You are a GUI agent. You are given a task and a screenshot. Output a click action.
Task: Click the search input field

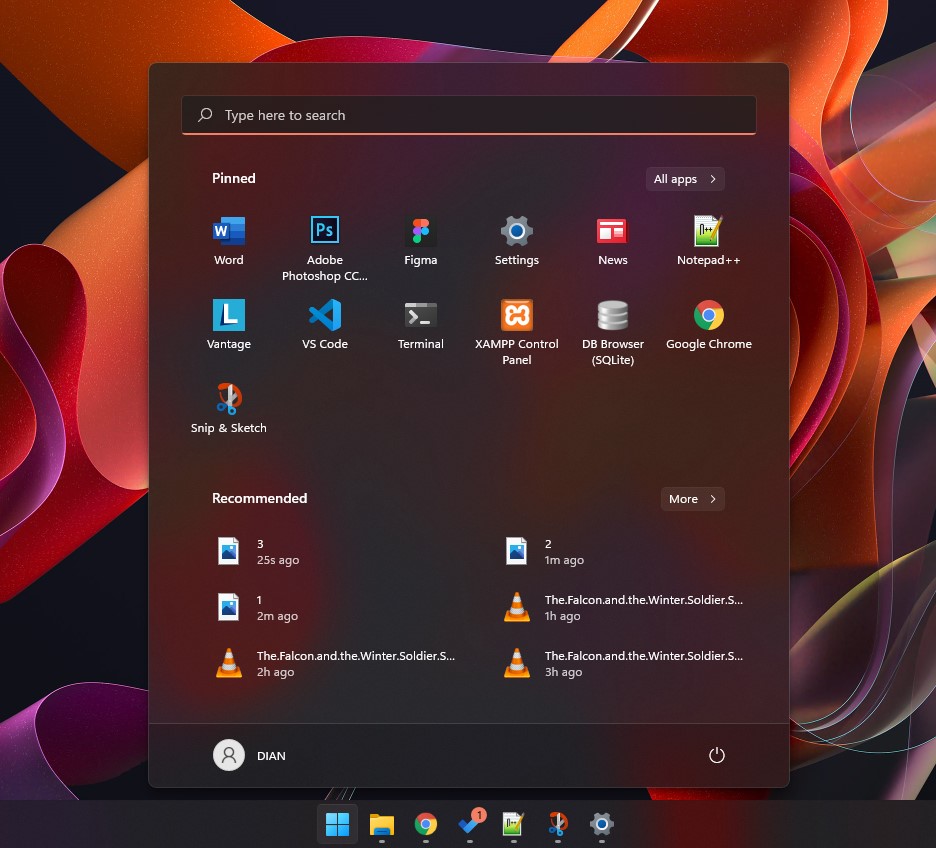[x=468, y=115]
